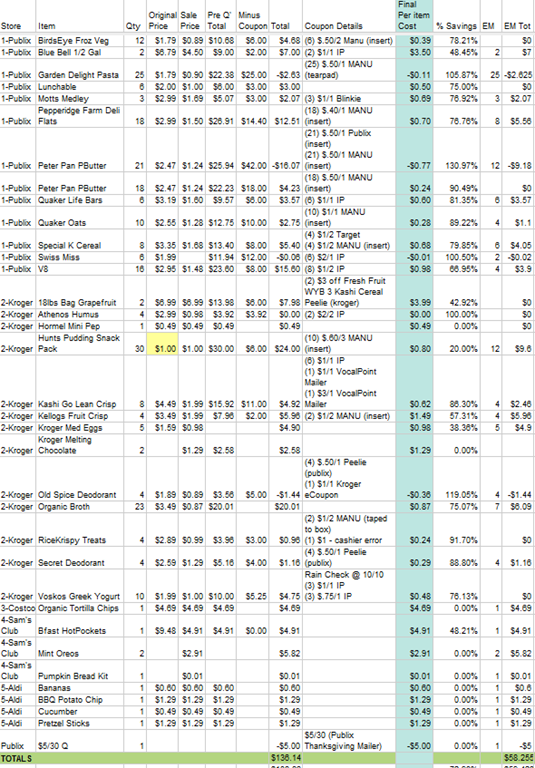Screen dimensions: 535x768
Task: Select the $9.48 original price cell
Action: (x=162, y=626)
